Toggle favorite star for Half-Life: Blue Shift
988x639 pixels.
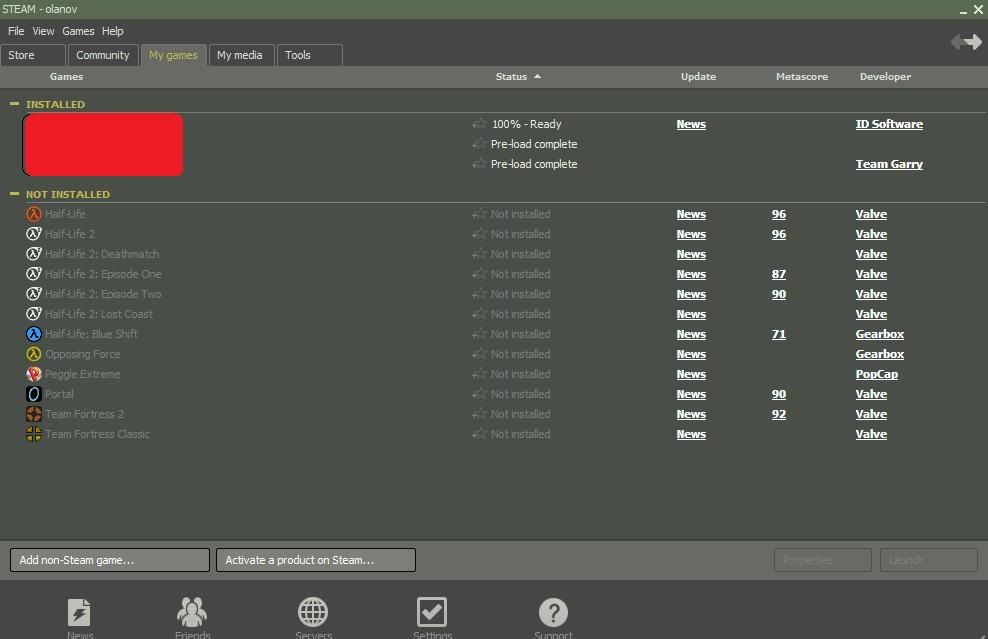pos(480,334)
